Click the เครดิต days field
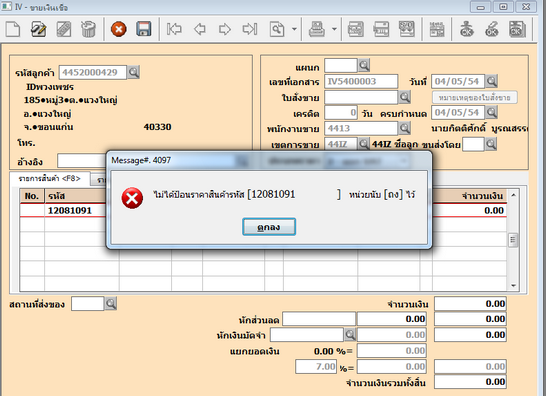 pos(341,112)
